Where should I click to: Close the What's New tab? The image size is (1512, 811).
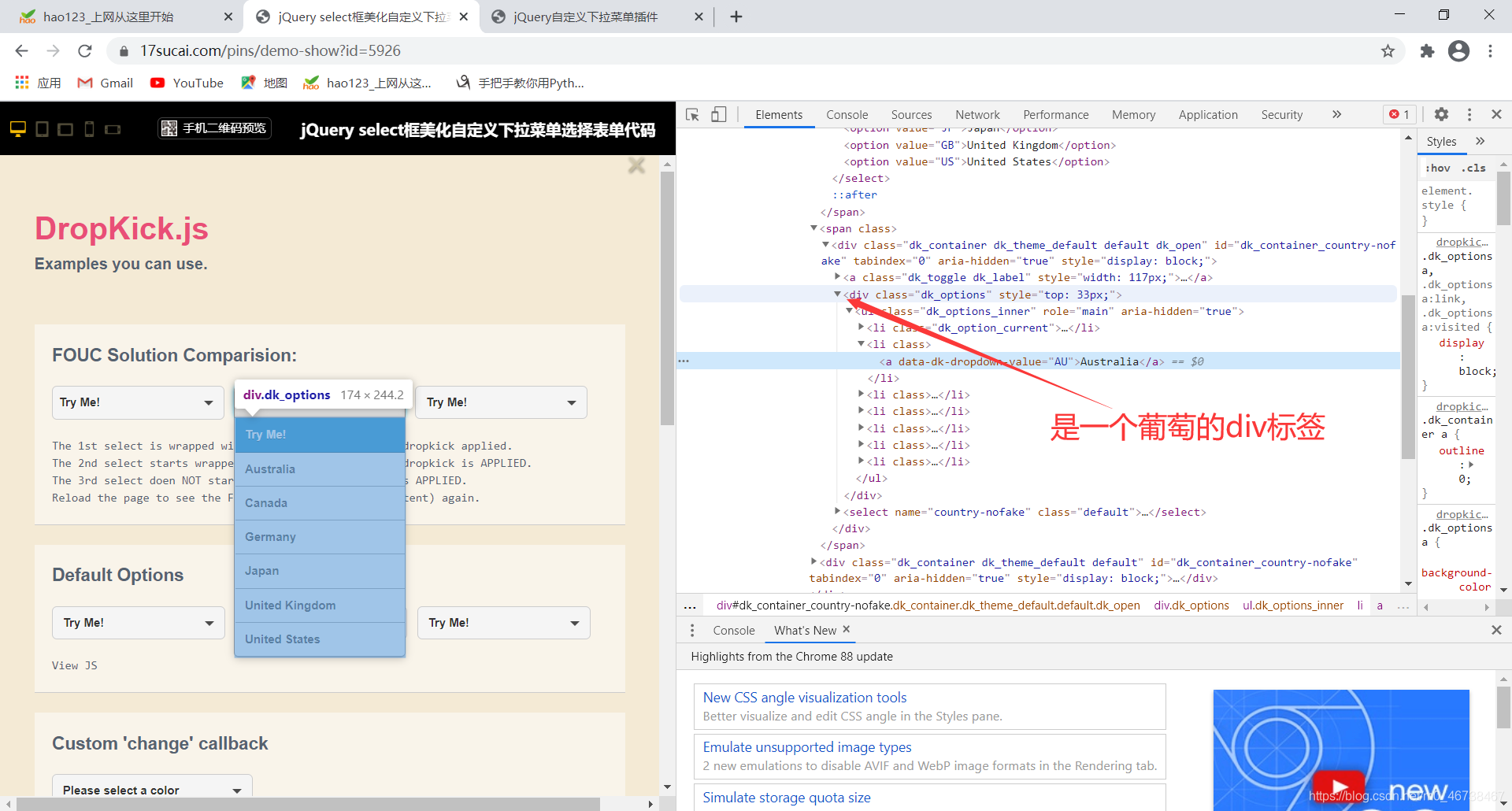tap(847, 629)
